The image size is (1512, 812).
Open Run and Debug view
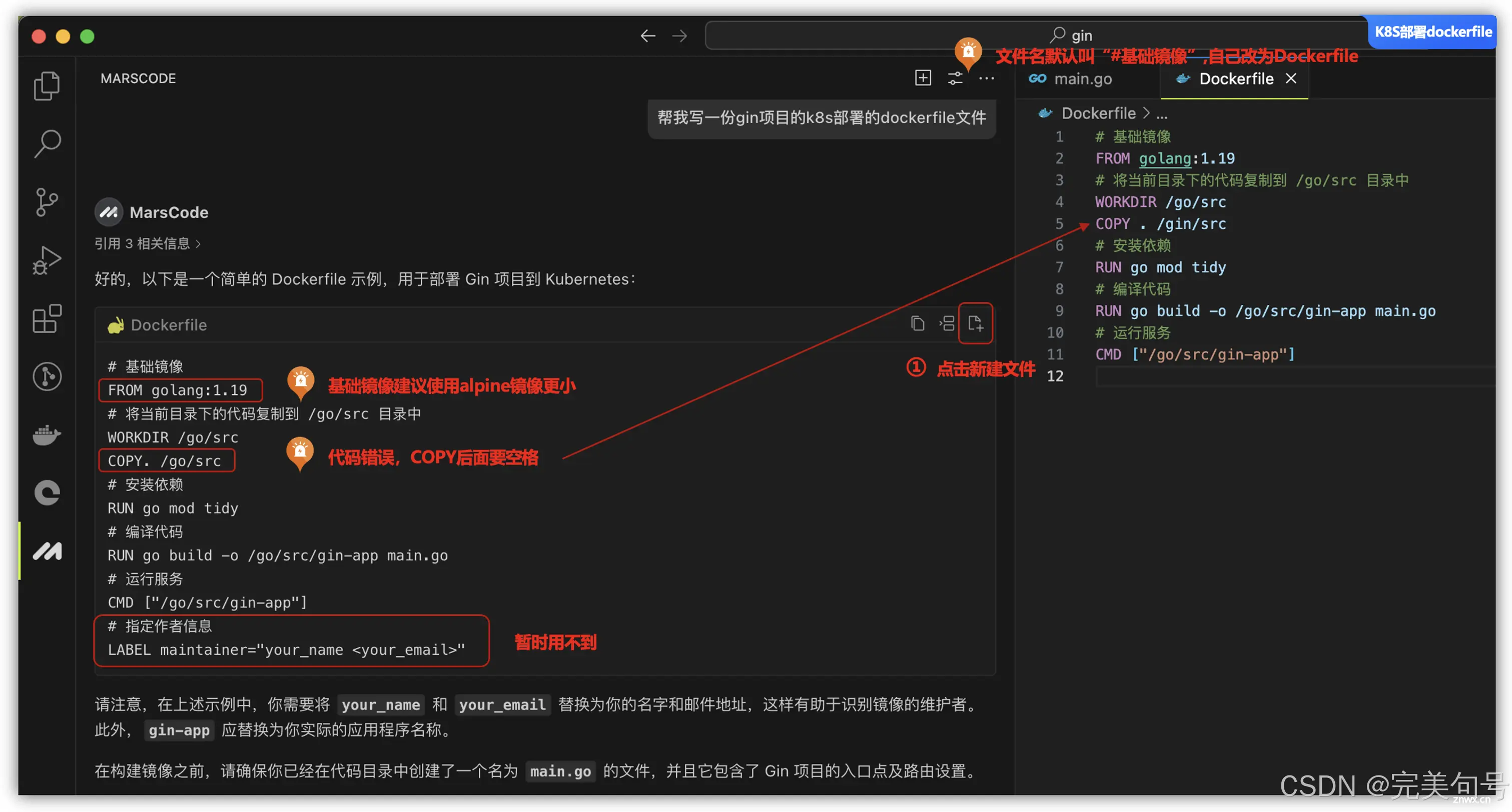(x=47, y=260)
